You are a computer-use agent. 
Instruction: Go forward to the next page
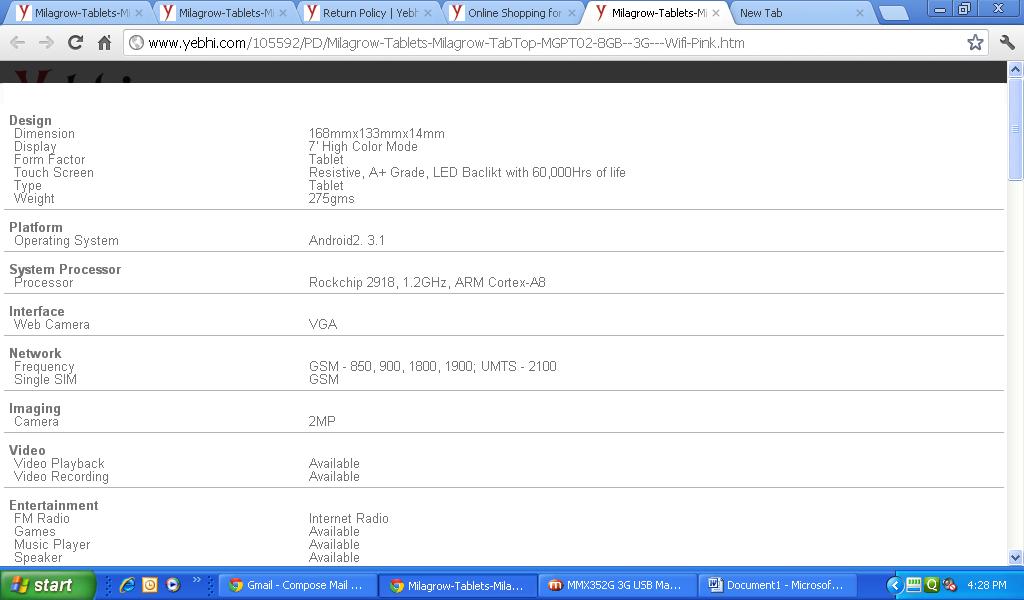[x=46, y=43]
